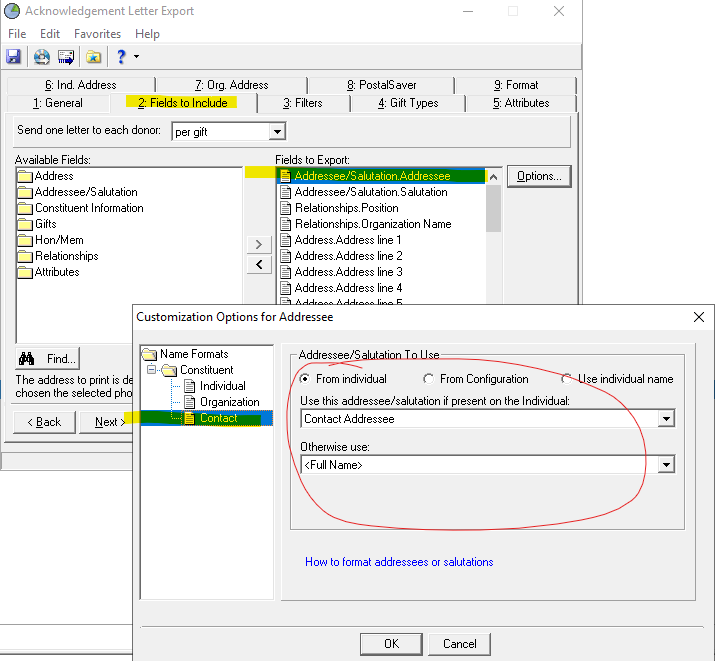Select Addressee/Salutation.Addressee in Fields to Export
The width and height of the screenshot is (715, 661).
coord(381,176)
